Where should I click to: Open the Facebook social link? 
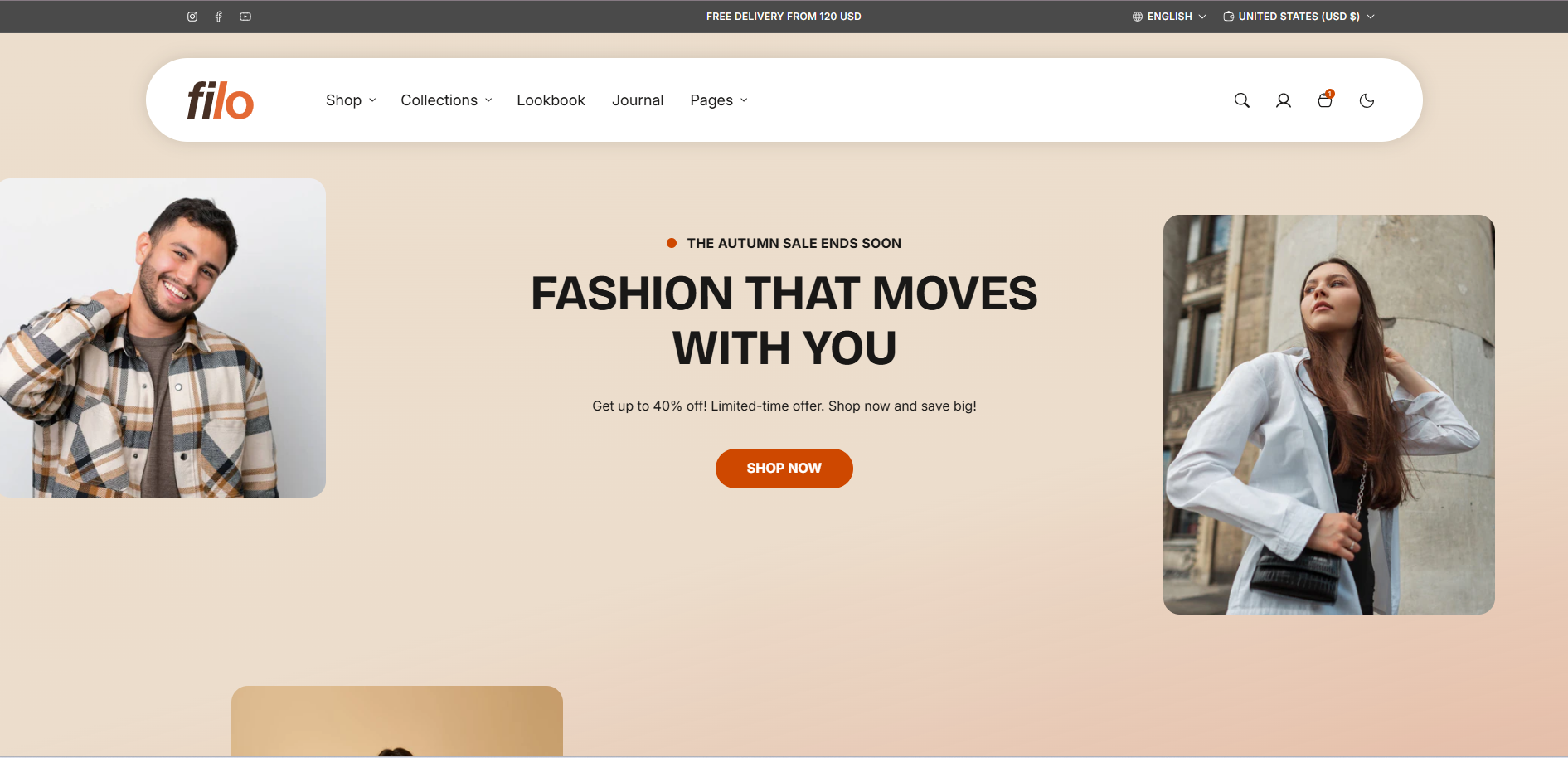[x=219, y=17]
